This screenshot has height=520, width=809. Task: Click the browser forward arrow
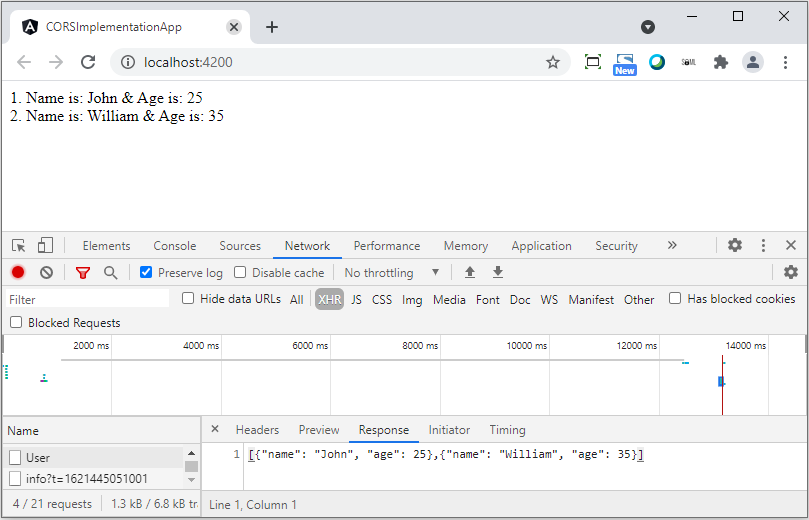click(x=56, y=62)
